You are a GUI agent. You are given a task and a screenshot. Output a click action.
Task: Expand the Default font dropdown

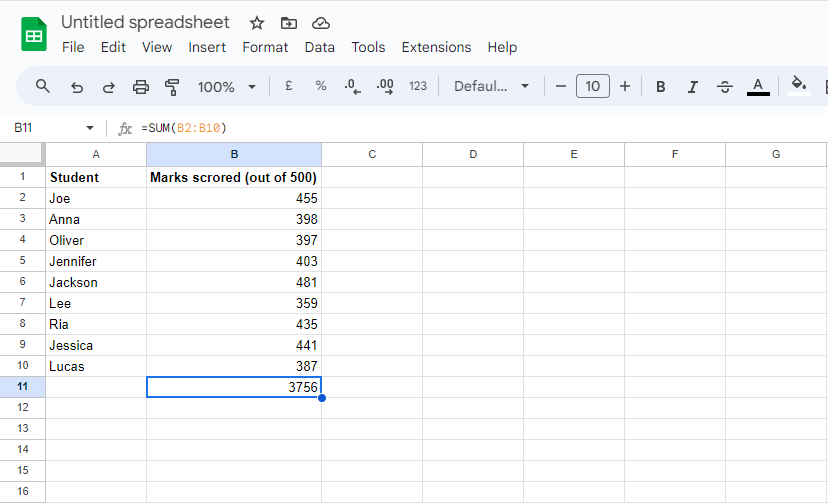click(x=491, y=87)
